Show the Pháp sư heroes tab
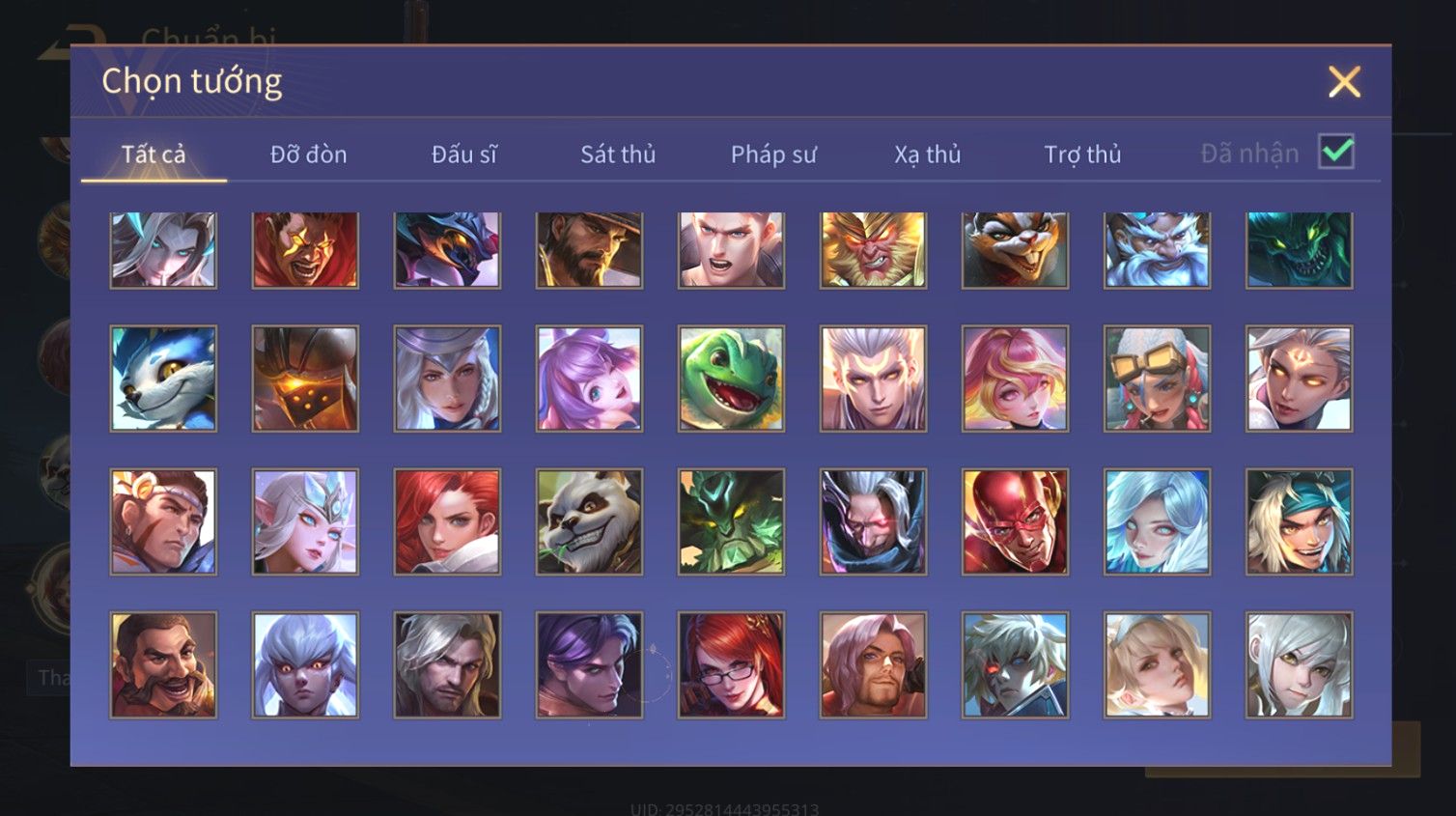1456x816 pixels. [x=773, y=155]
